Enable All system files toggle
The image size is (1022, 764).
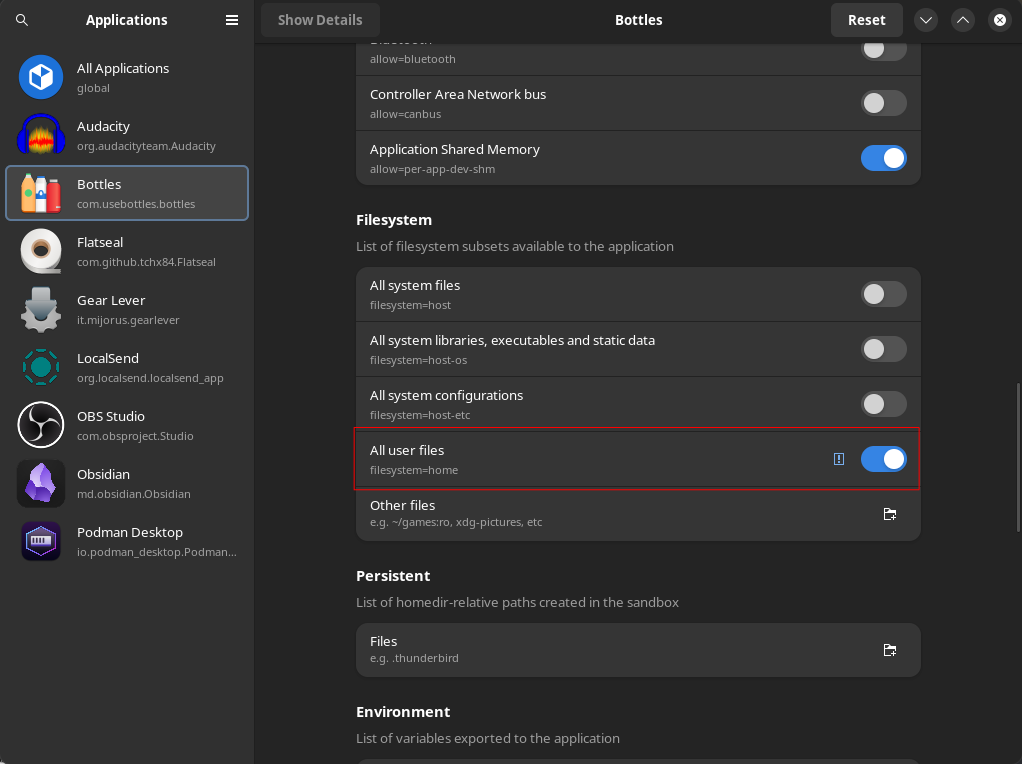[884, 294]
